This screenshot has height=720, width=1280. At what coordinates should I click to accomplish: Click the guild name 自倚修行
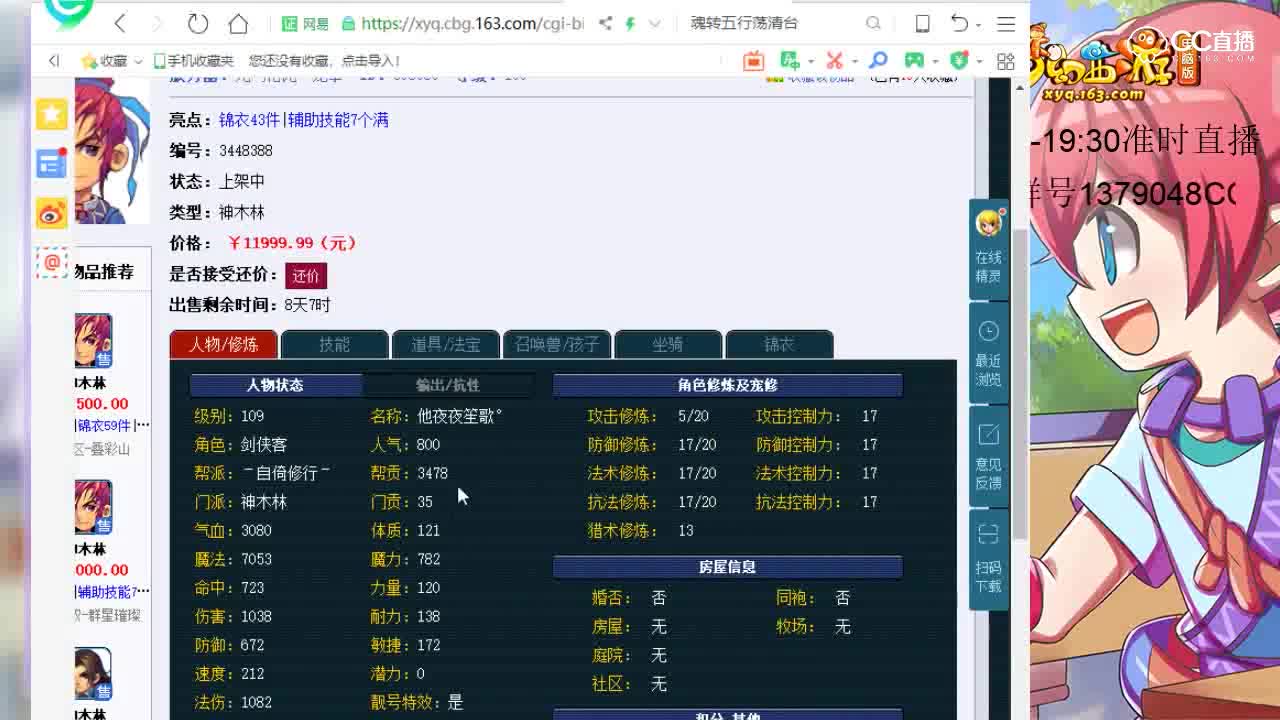coord(286,473)
